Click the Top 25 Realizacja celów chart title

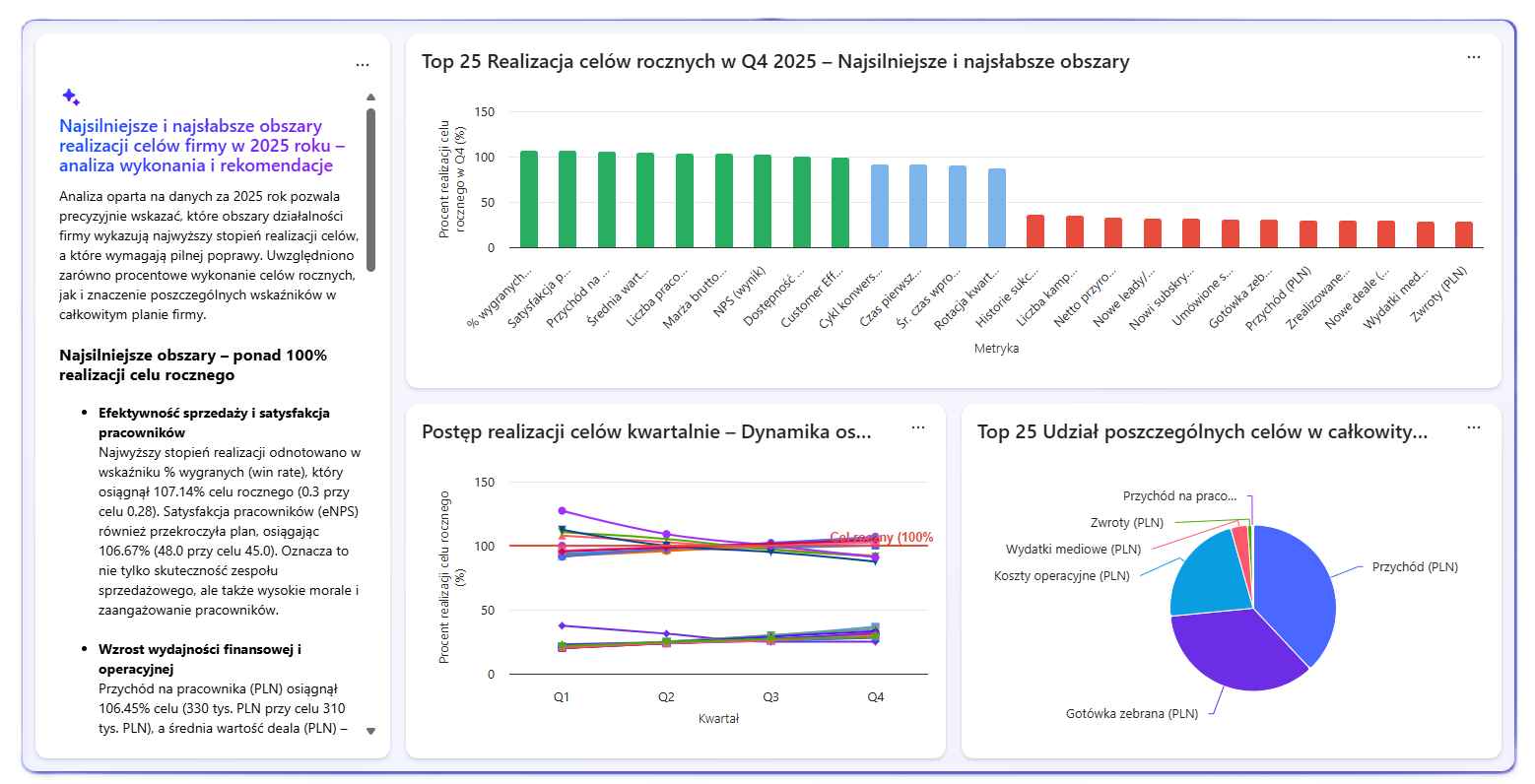(x=774, y=61)
